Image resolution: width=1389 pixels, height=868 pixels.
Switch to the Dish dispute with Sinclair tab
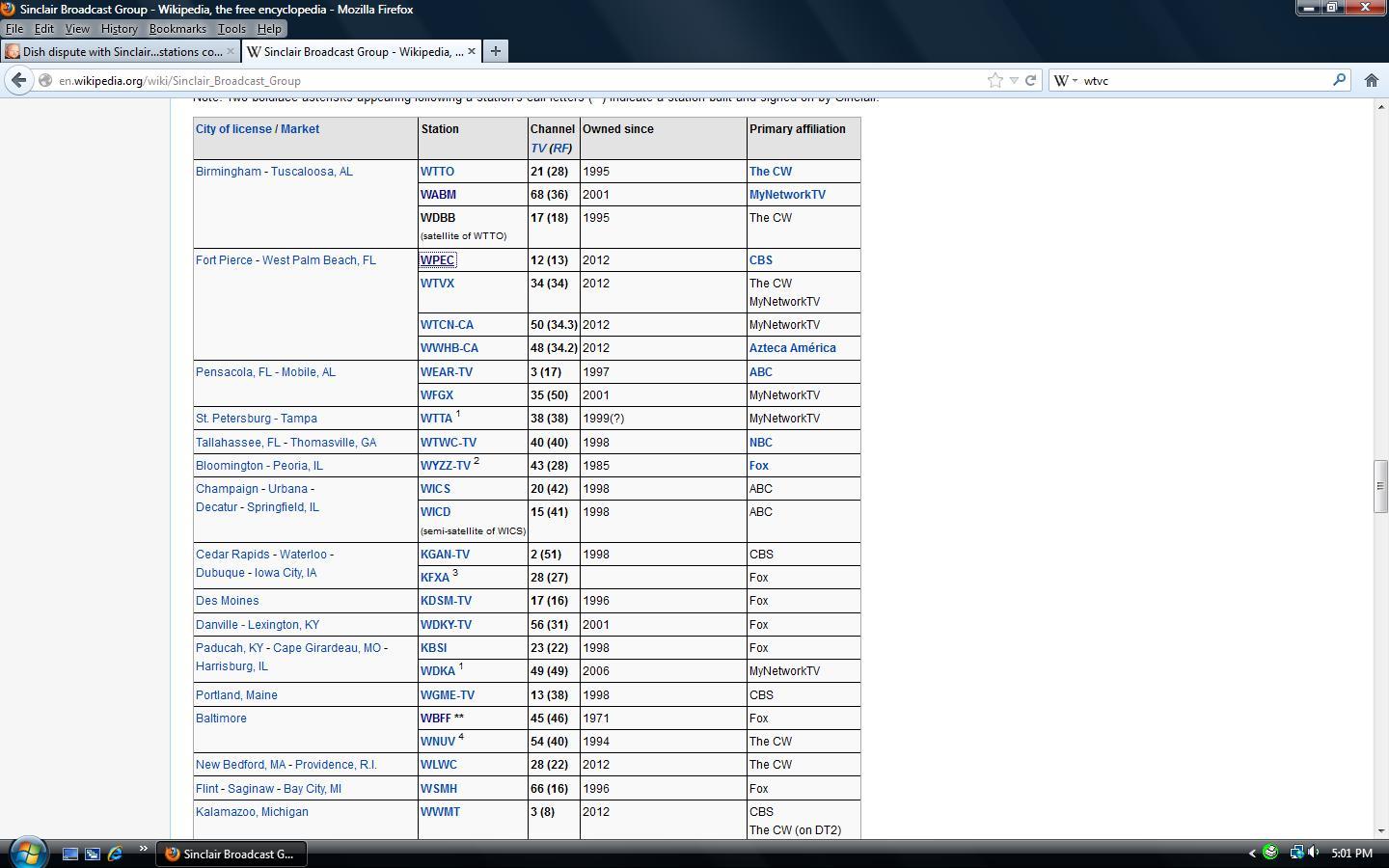point(120,52)
